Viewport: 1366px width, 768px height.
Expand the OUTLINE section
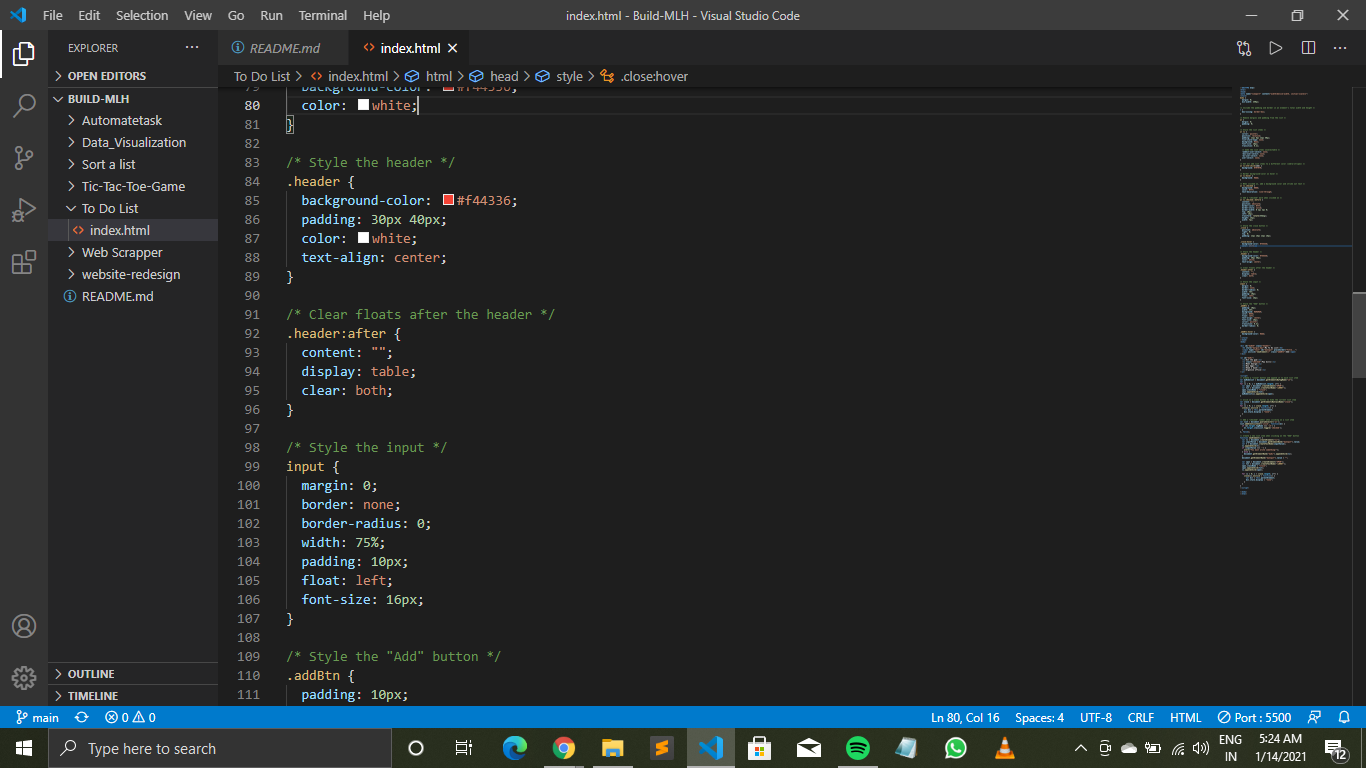click(x=90, y=674)
